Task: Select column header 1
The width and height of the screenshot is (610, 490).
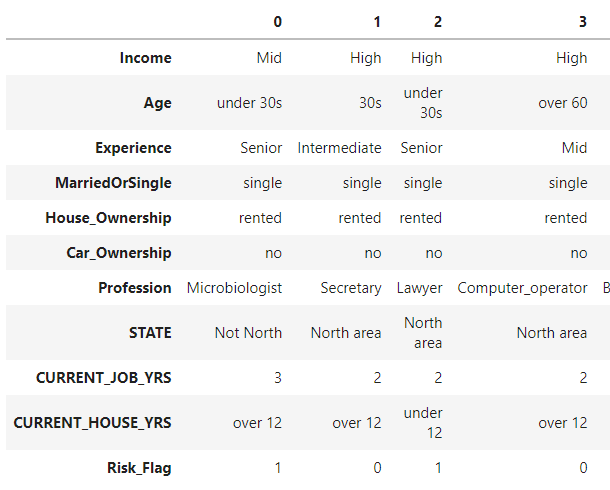Action: coord(376,21)
